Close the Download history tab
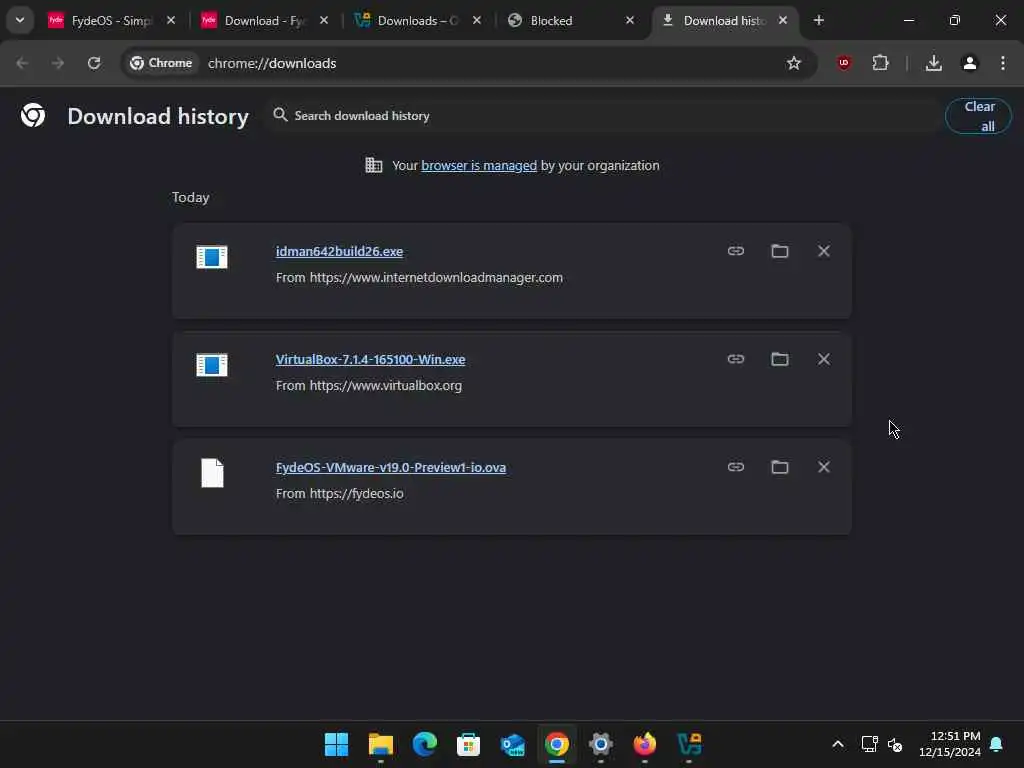This screenshot has height=768, width=1024. (x=782, y=20)
